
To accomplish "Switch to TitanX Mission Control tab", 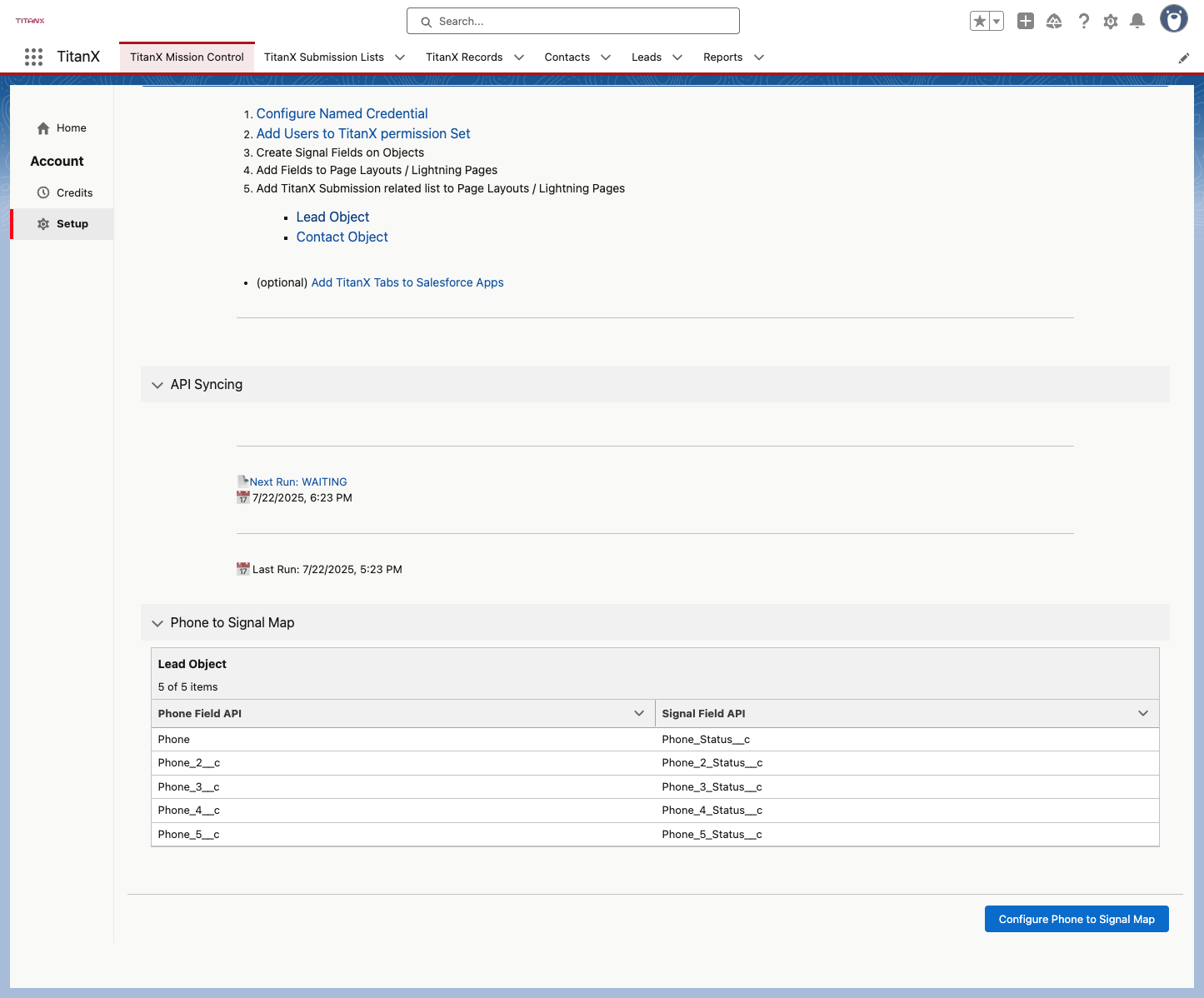I will (x=187, y=57).
